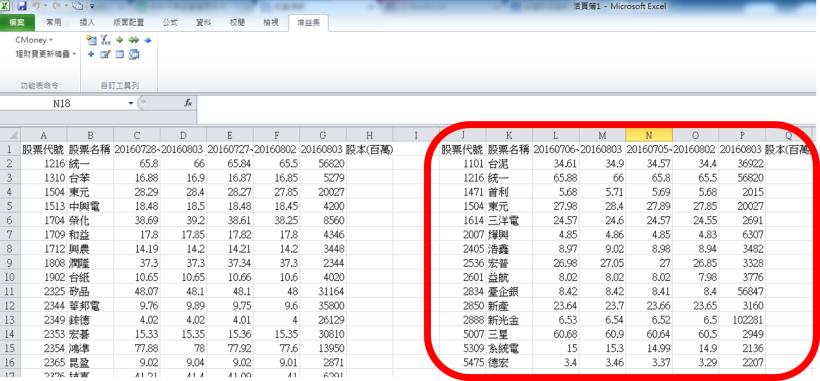Click cell with value 56847
The image size is (820, 381).
(x=742, y=291)
